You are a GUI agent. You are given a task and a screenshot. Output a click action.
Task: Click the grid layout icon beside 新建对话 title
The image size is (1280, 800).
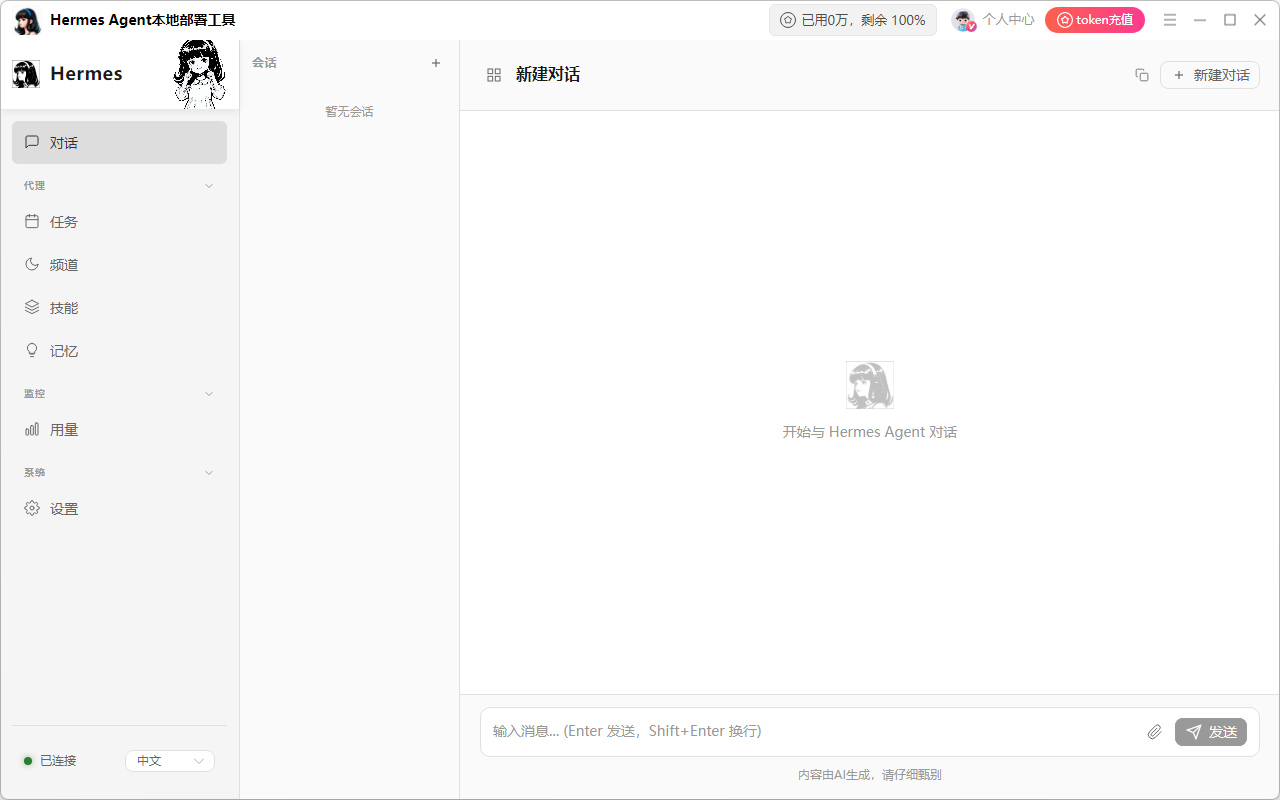[494, 75]
